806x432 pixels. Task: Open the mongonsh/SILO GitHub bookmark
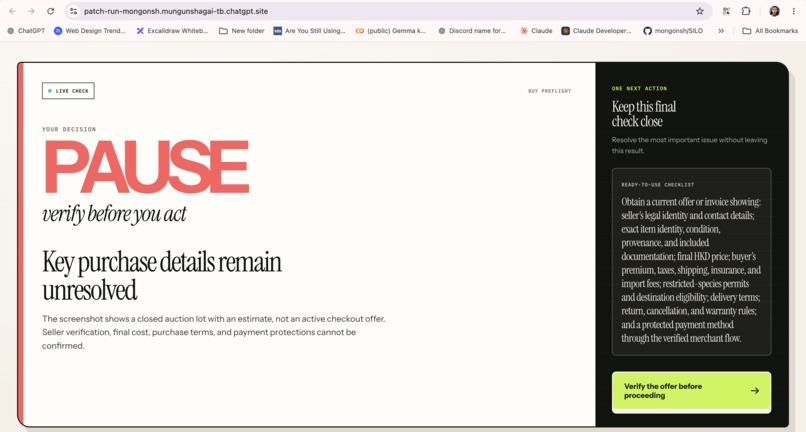673,31
